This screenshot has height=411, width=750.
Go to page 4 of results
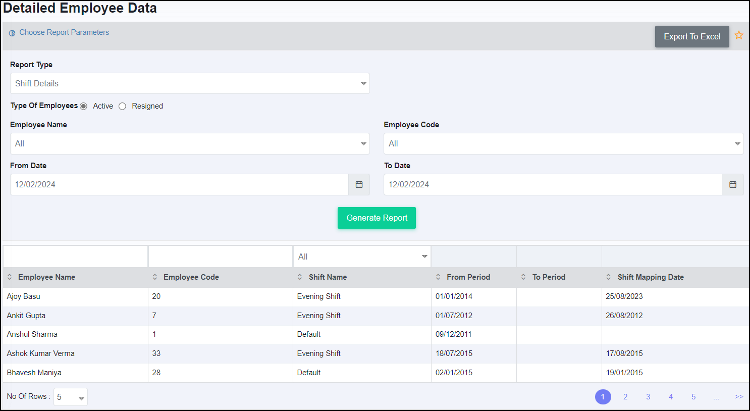click(x=670, y=397)
